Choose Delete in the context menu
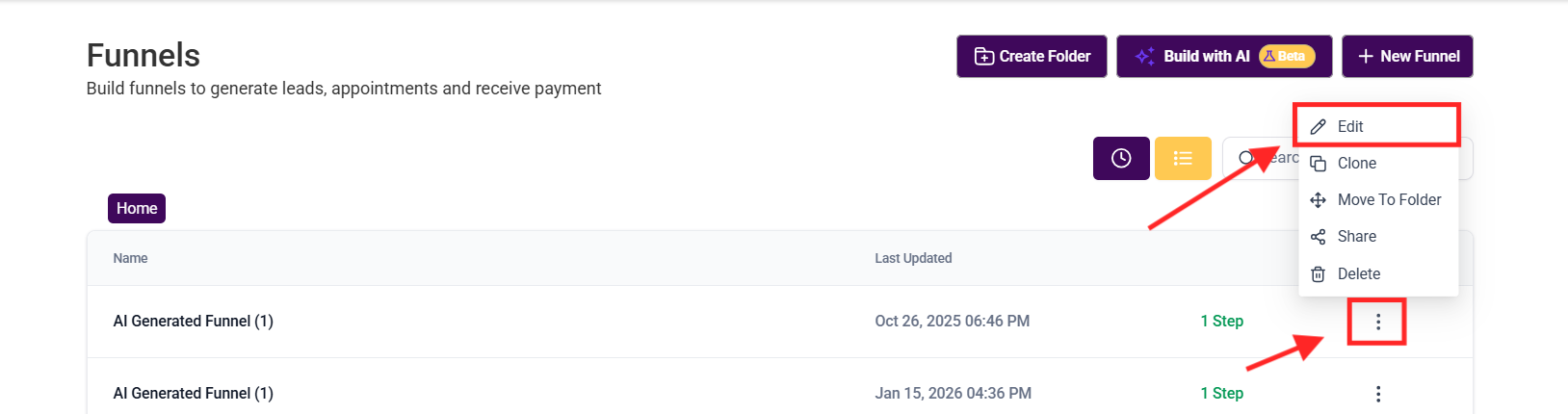Image resolution: width=1568 pixels, height=414 pixels. [x=1358, y=274]
